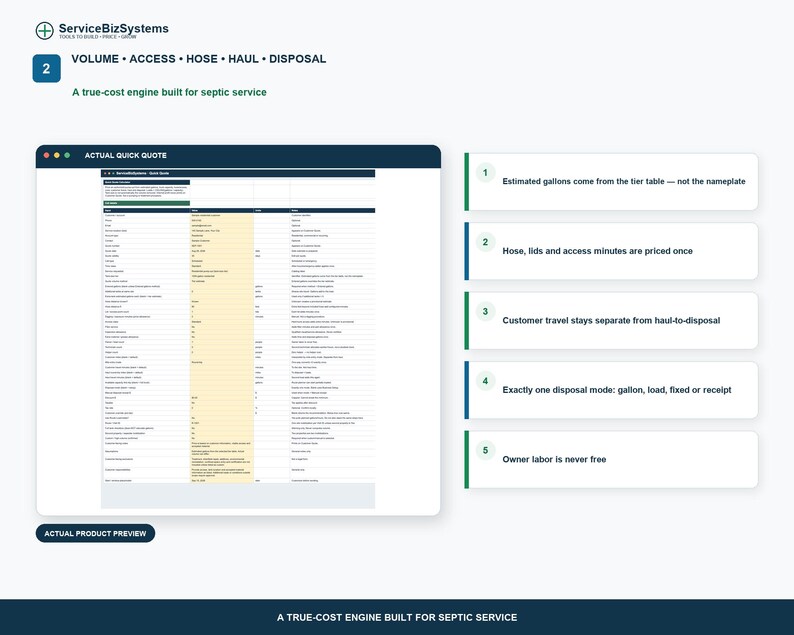
Task: Click 'Customer travel stays separate from haul-to-disposal'
Action: (611, 320)
